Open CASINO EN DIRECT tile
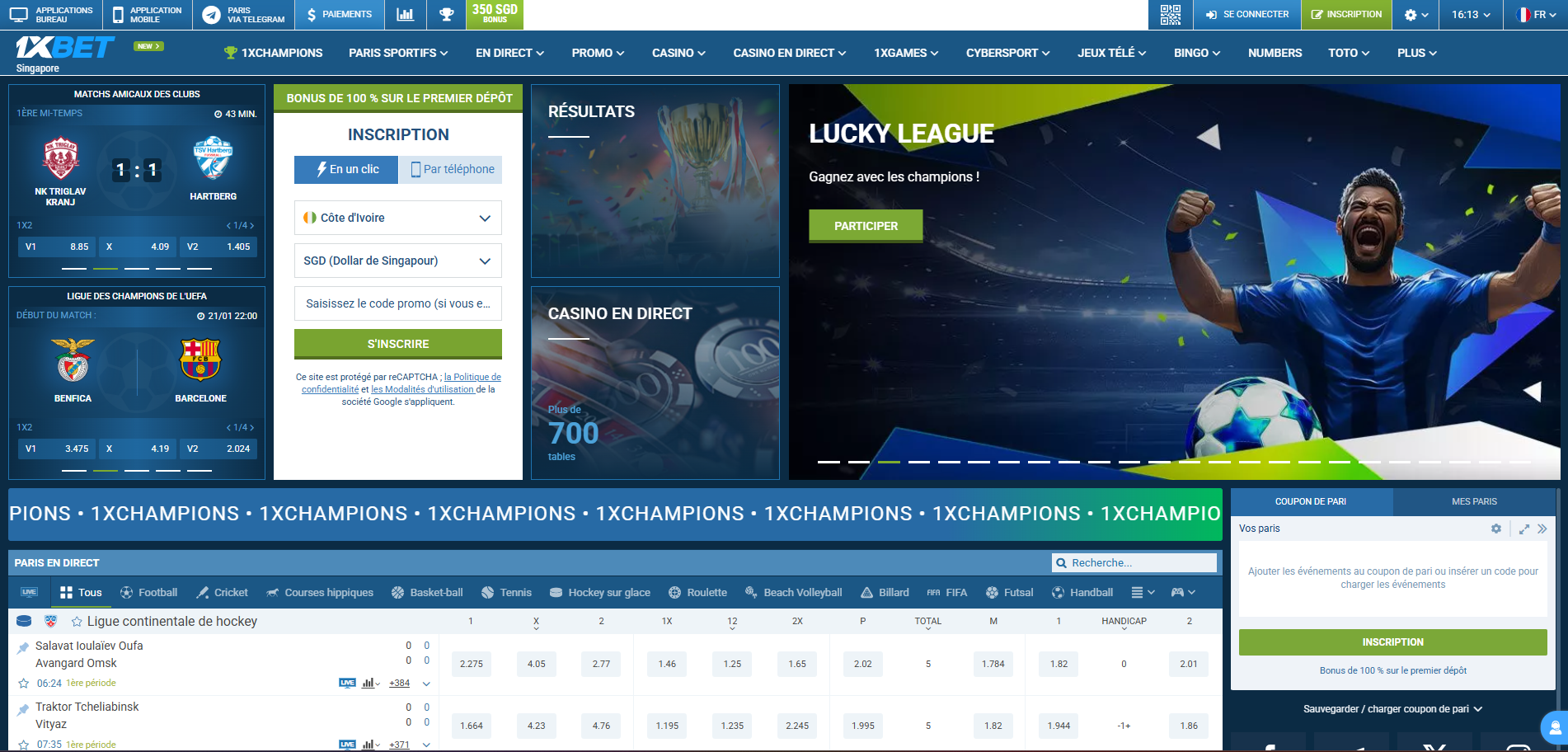Image resolution: width=1568 pixels, height=752 pixels. click(655, 383)
